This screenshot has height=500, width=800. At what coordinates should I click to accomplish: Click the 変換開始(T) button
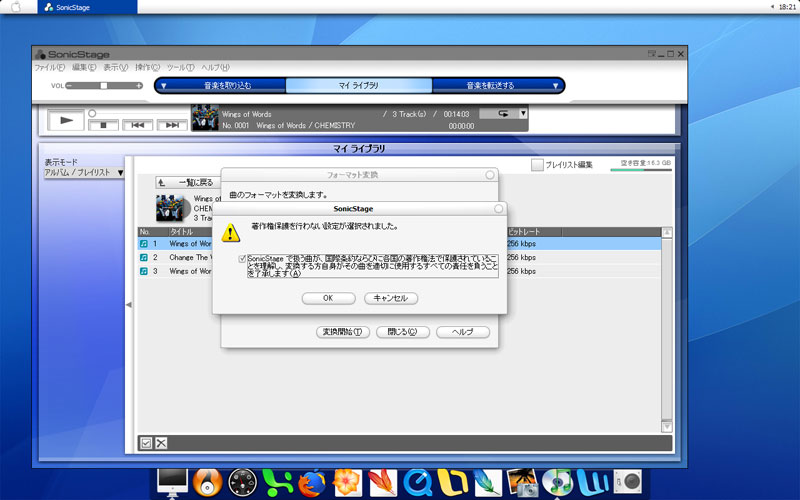(x=343, y=332)
